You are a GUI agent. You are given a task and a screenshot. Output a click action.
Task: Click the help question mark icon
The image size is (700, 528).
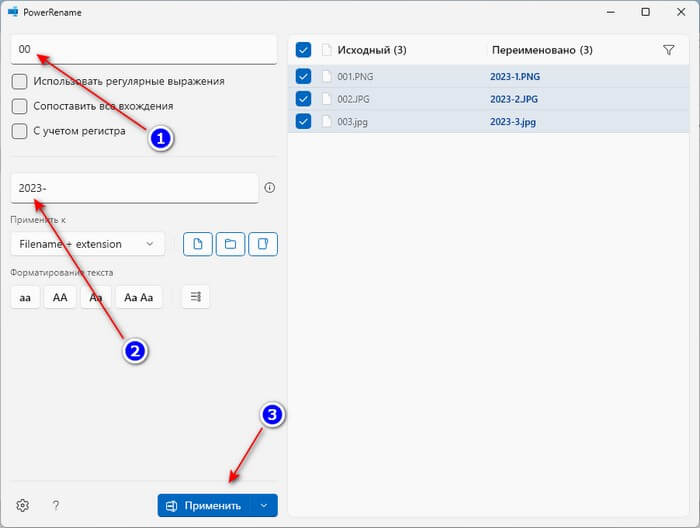(x=56, y=506)
